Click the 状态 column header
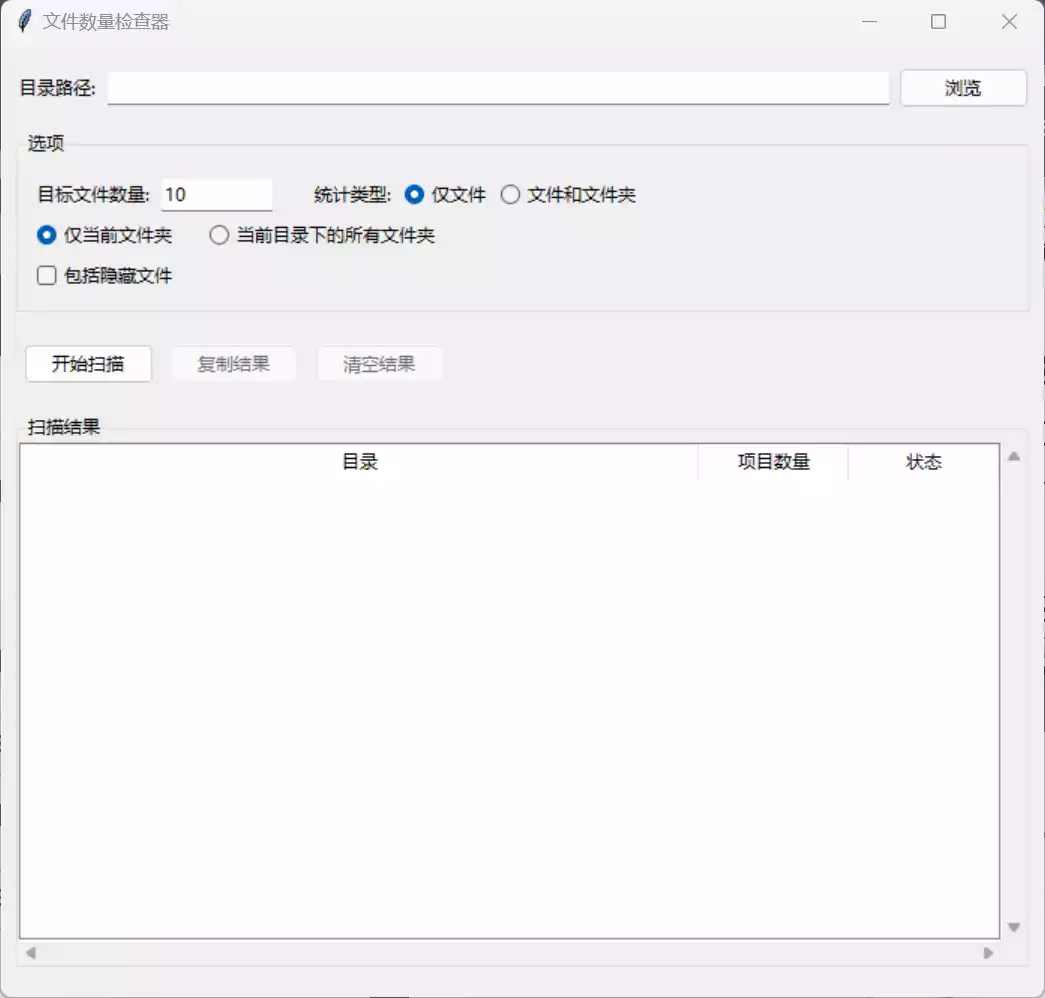The width and height of the screenshot is (1045, 998). pos(922,461)
